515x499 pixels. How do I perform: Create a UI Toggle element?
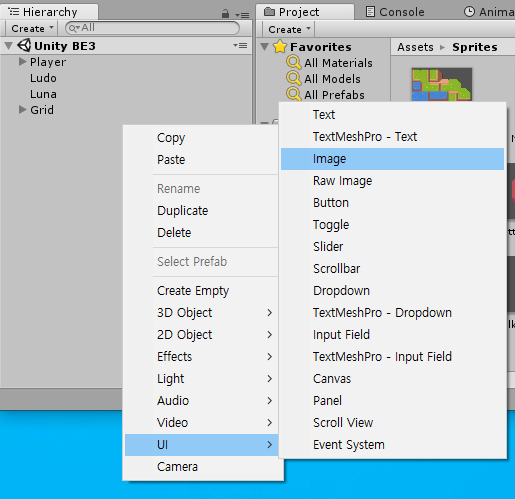click(x=392, y=225)
